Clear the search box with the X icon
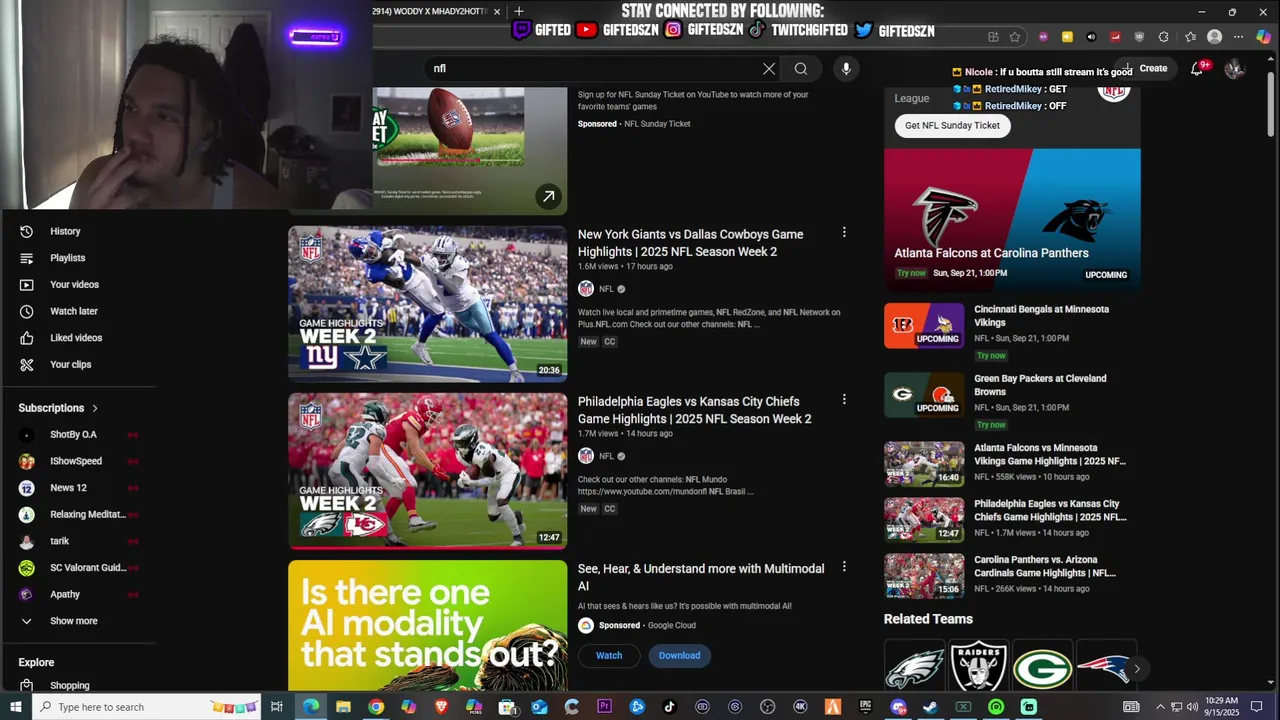1280x720 pixels. 769,68
